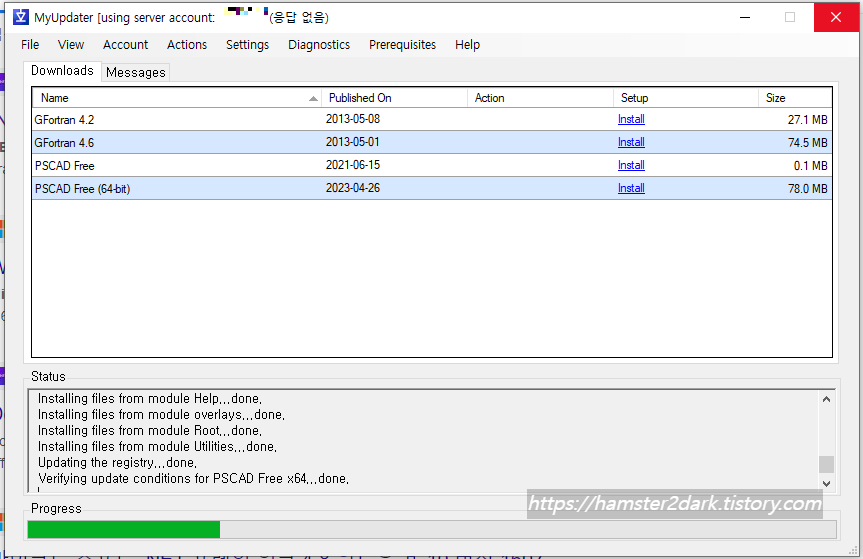Click the 27.1 MB size cell
863x559 pixels.
coord(807,120)
